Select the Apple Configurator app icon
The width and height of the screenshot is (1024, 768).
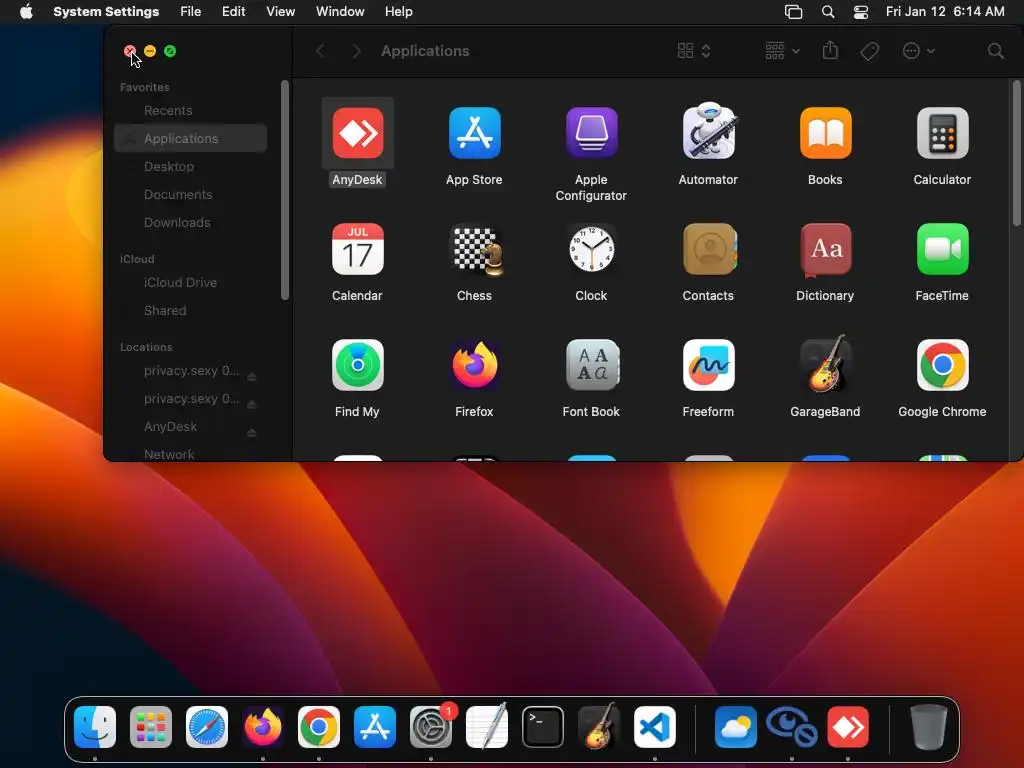pos(591,133)
